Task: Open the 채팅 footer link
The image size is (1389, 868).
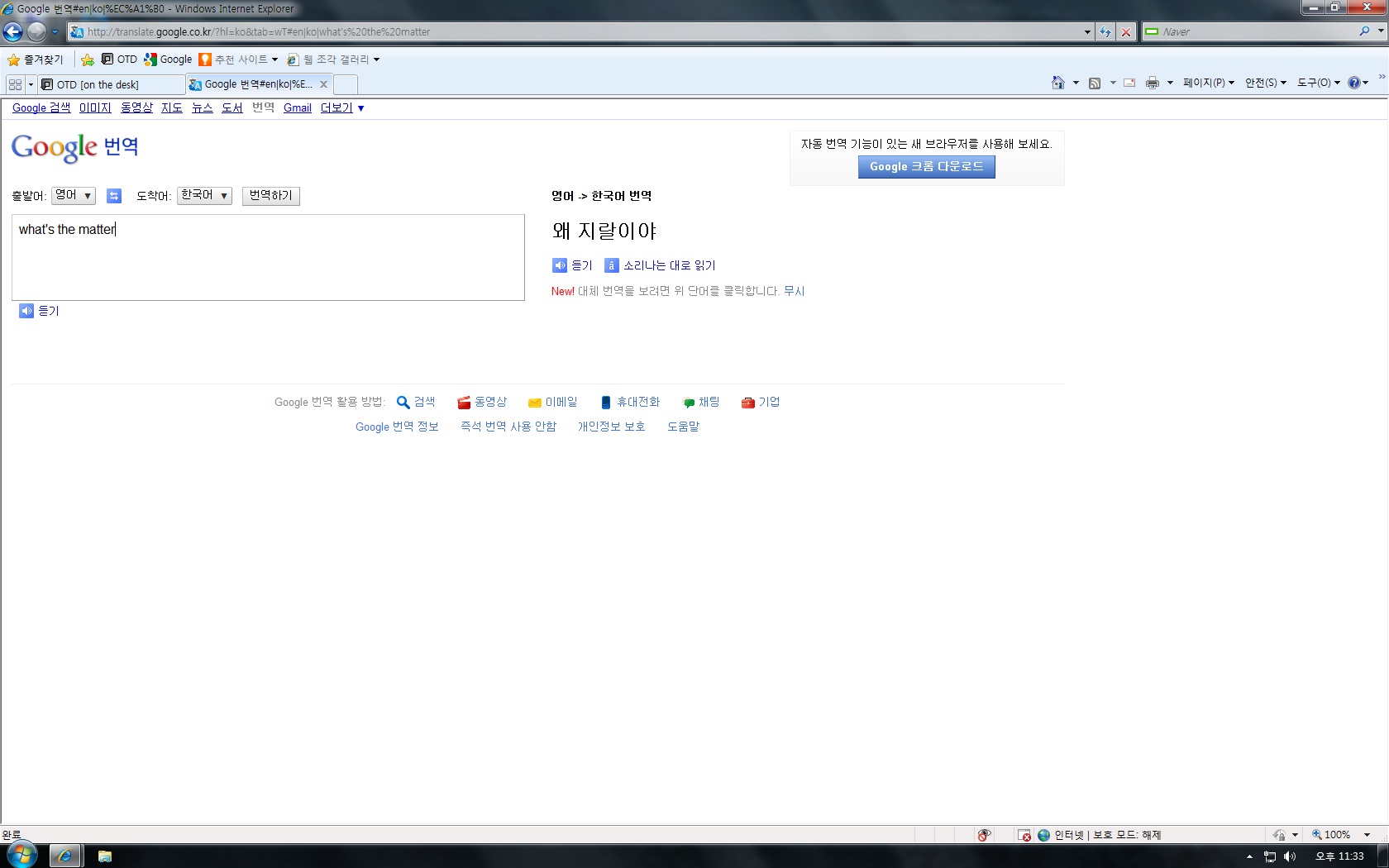Action: [701, 402]
